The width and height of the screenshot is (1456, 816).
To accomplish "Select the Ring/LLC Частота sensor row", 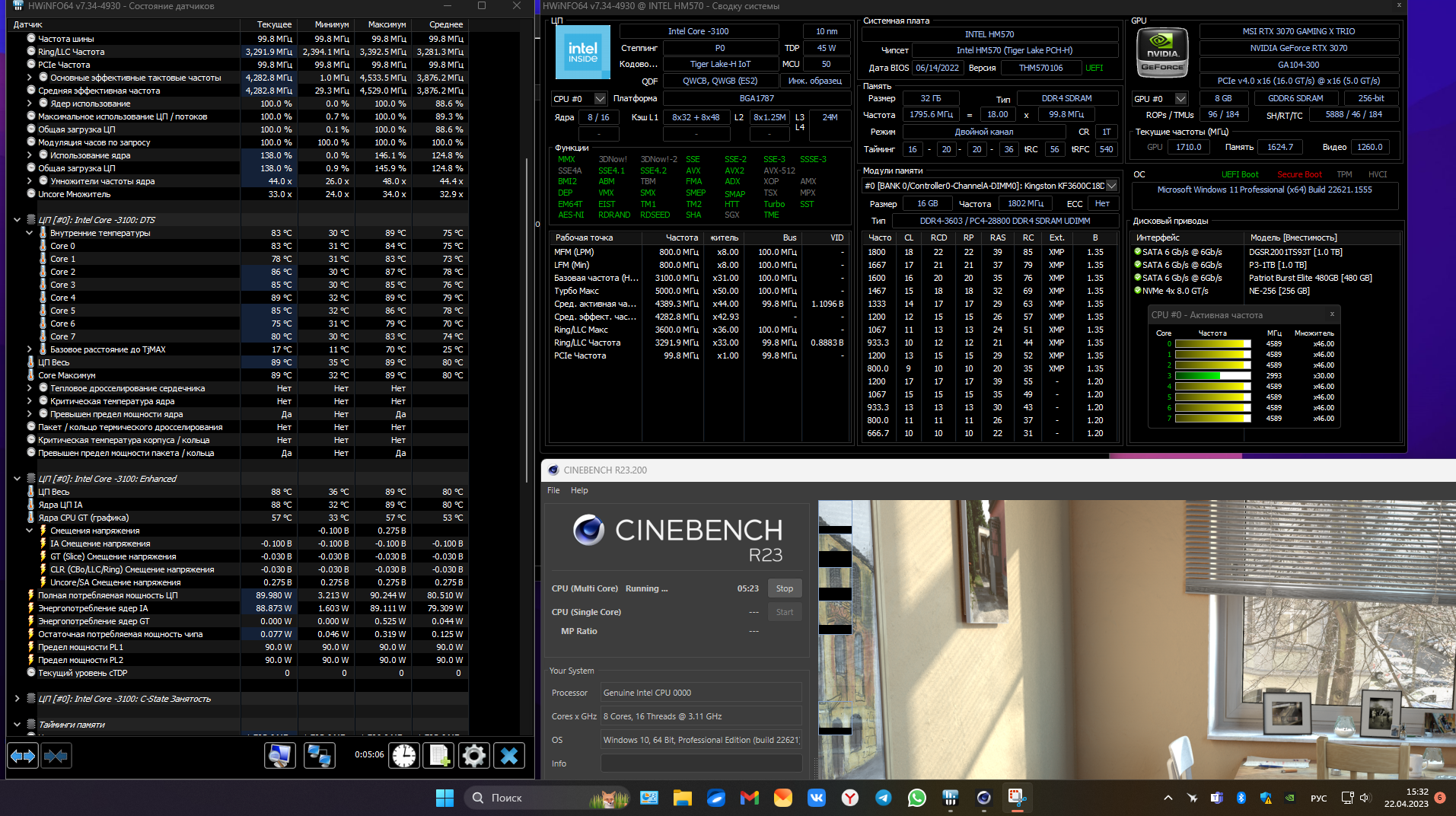I will pyautogui.click(x=238, y=52).
